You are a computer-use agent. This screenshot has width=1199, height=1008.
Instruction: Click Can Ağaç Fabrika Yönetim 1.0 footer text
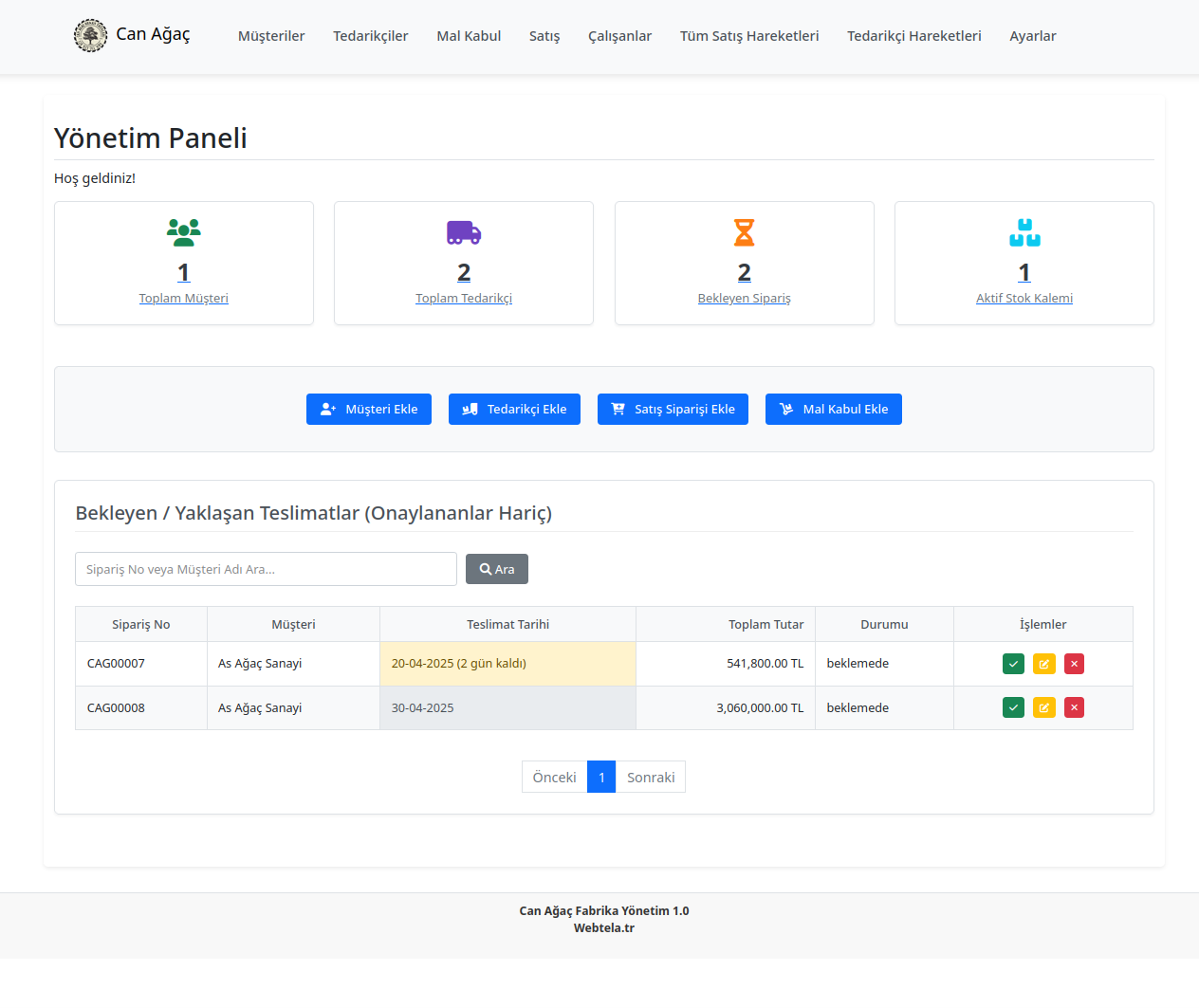pos(604,910)
